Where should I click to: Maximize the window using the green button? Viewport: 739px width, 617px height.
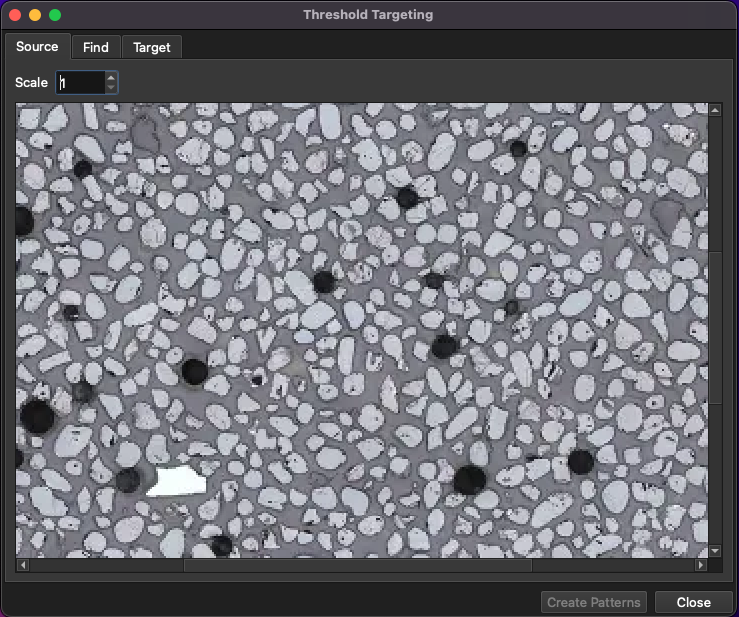tap(55, 15)
